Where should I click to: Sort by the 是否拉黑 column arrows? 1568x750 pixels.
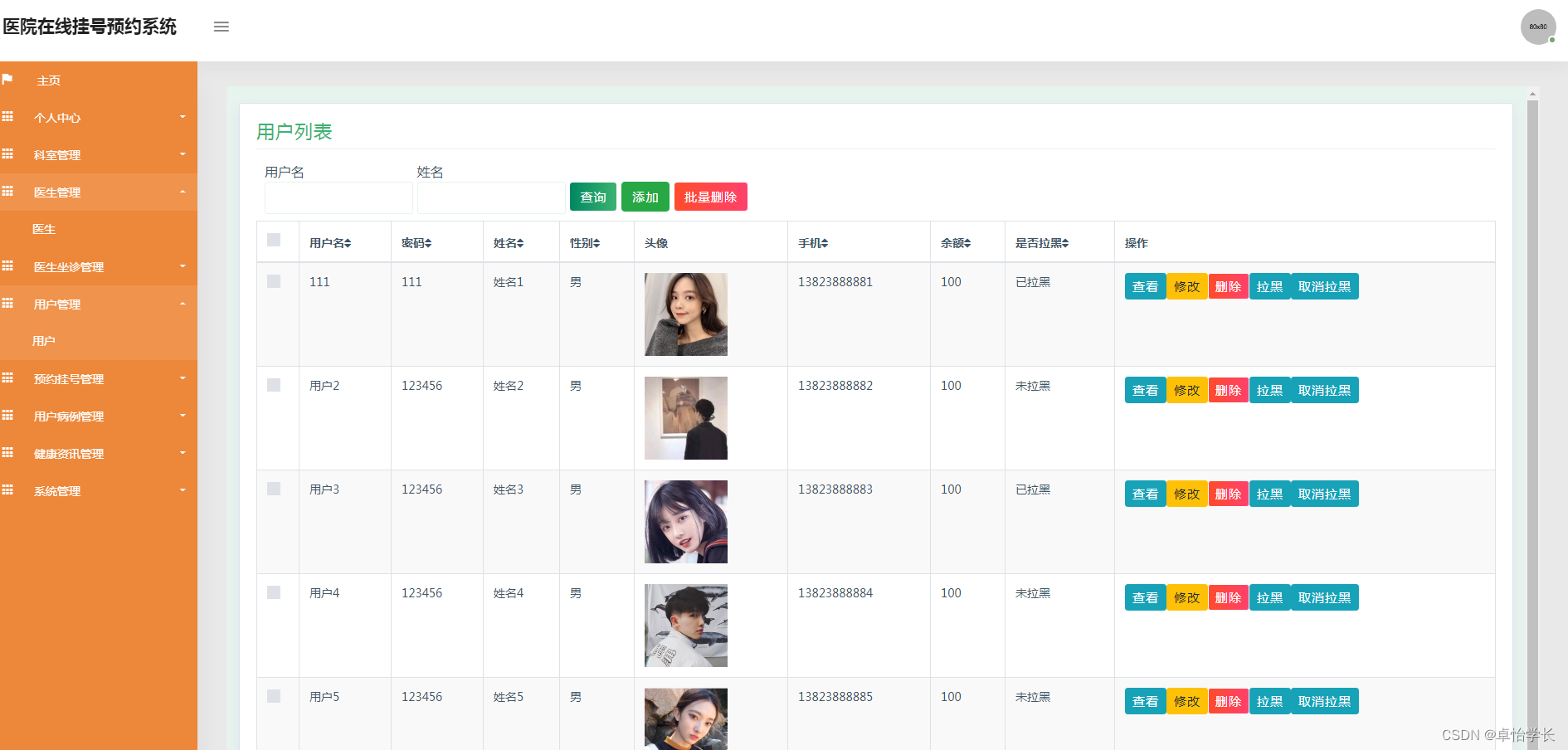1065,243
